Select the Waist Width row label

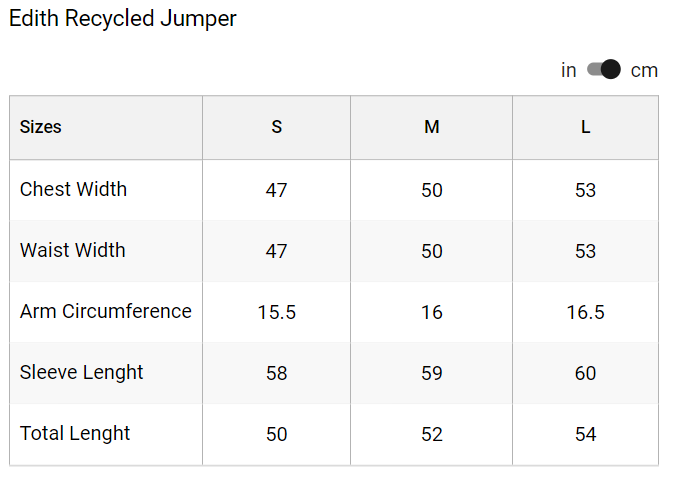(x=73, y=250)
